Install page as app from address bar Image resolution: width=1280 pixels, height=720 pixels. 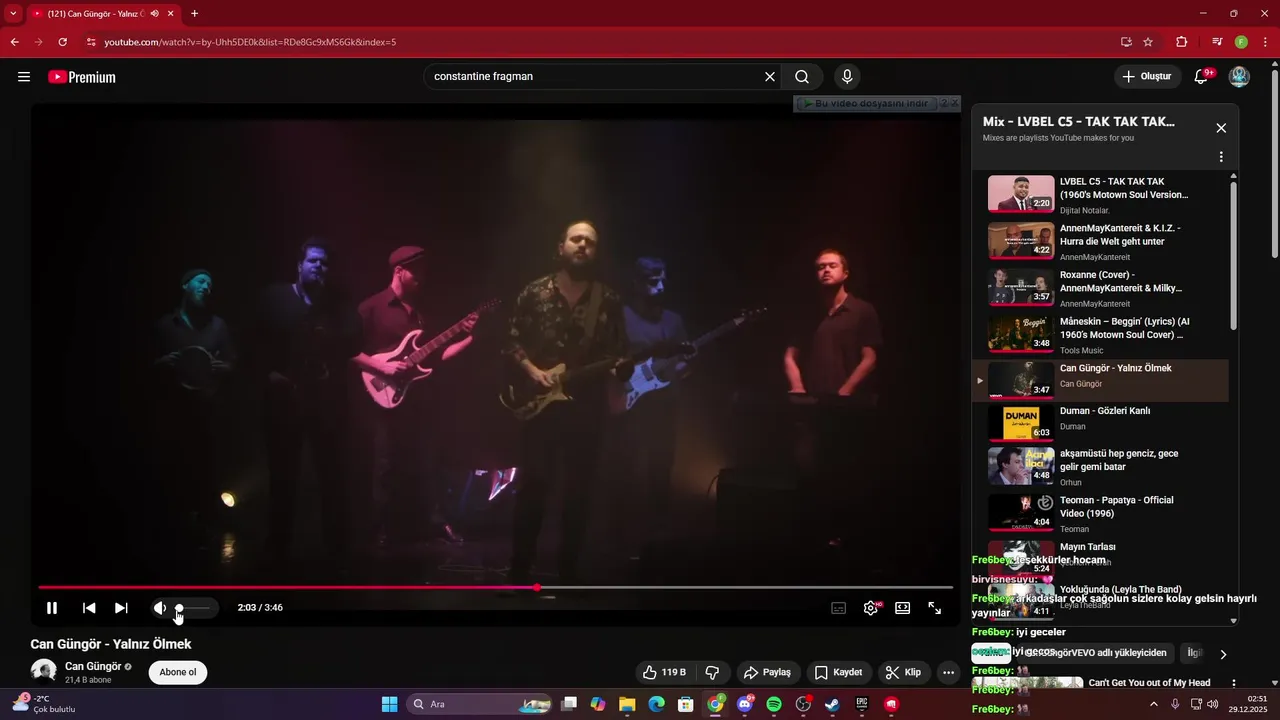tap(1126, 42)
